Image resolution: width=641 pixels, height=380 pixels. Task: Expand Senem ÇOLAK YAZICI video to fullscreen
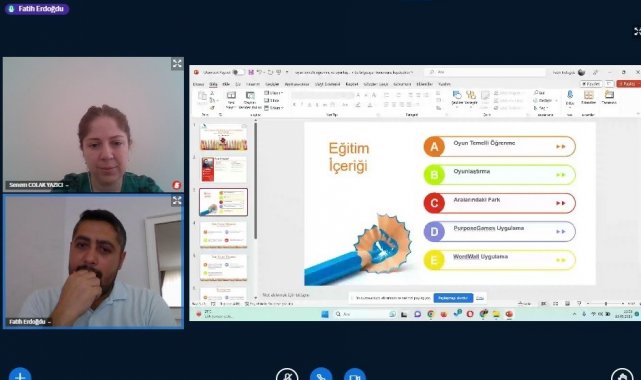tap(177, 64)
